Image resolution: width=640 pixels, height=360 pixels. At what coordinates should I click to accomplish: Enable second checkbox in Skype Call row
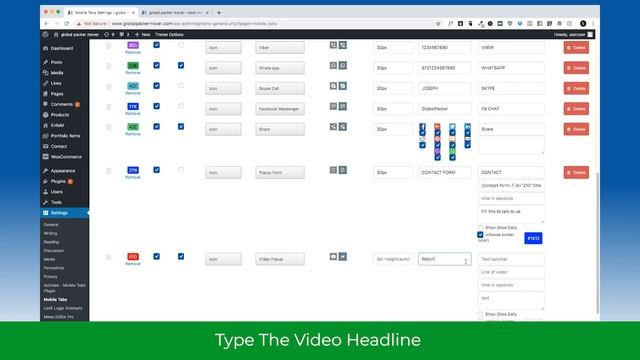coord(181,86)
